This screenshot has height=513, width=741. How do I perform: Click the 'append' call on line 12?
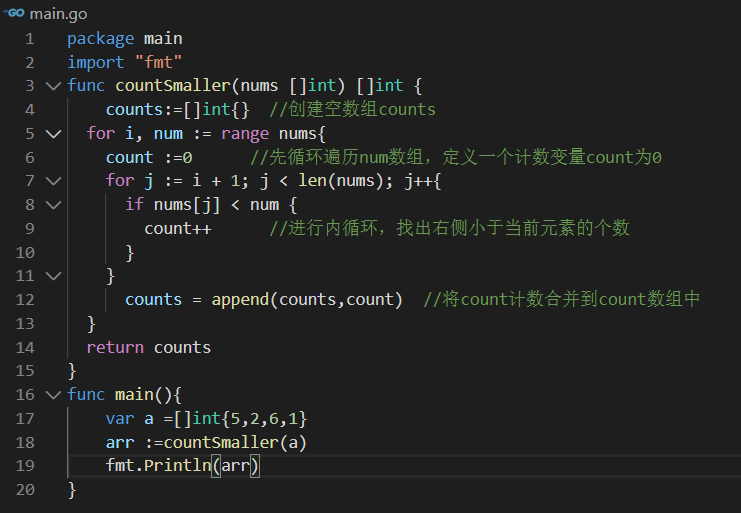click(x=241, y=300)
